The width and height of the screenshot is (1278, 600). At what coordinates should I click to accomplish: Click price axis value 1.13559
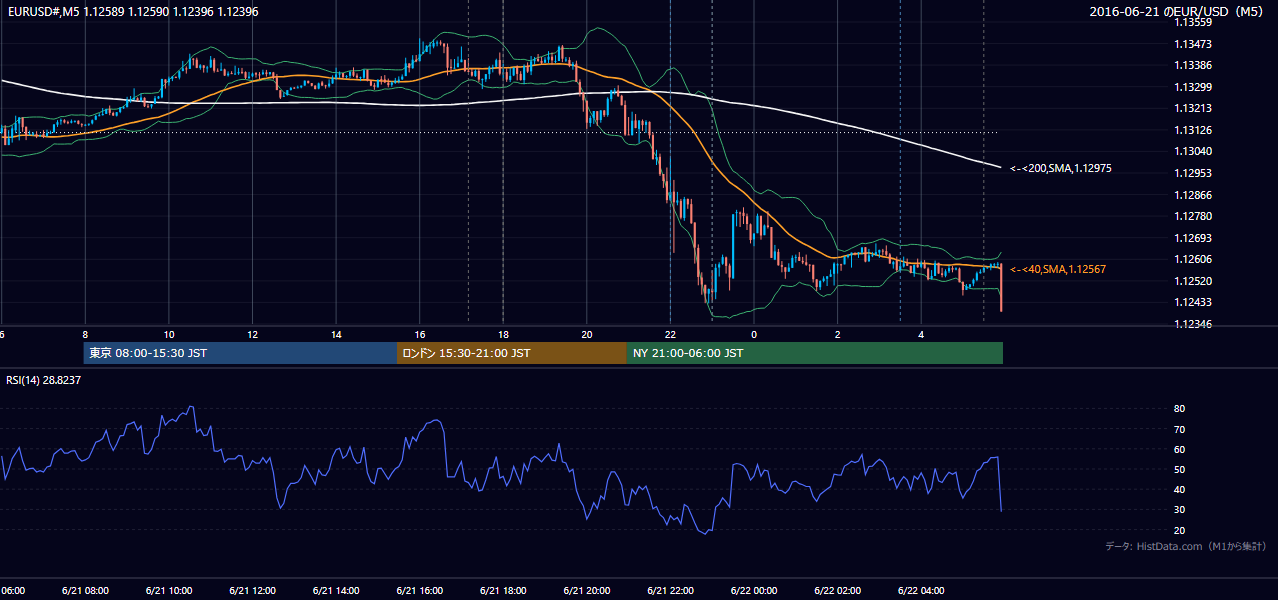point(1193,22)
